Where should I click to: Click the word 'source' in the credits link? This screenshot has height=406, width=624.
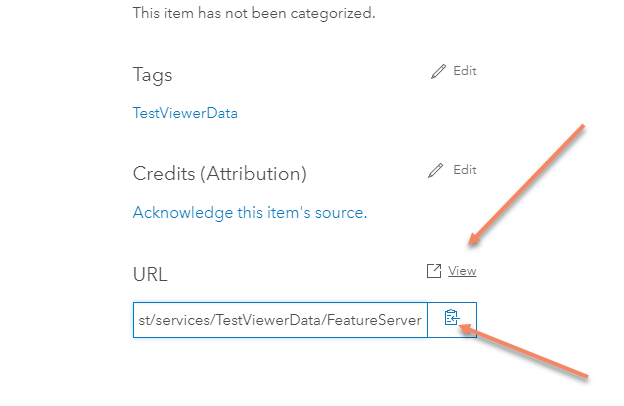(341, 213)
